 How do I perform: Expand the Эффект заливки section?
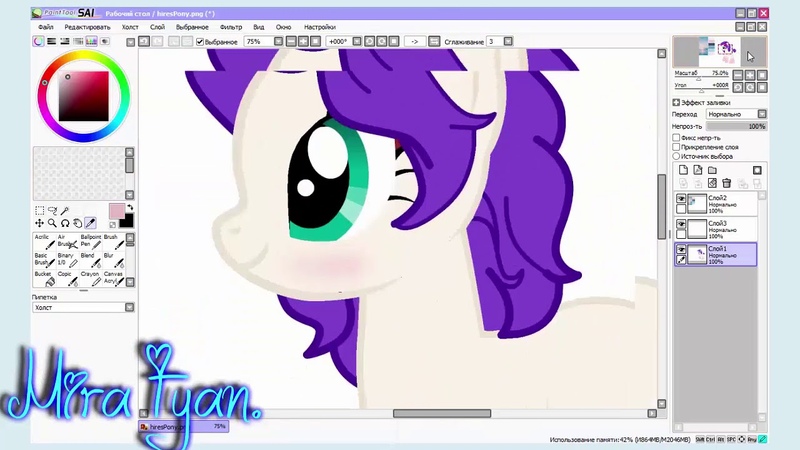coord(676,103)
